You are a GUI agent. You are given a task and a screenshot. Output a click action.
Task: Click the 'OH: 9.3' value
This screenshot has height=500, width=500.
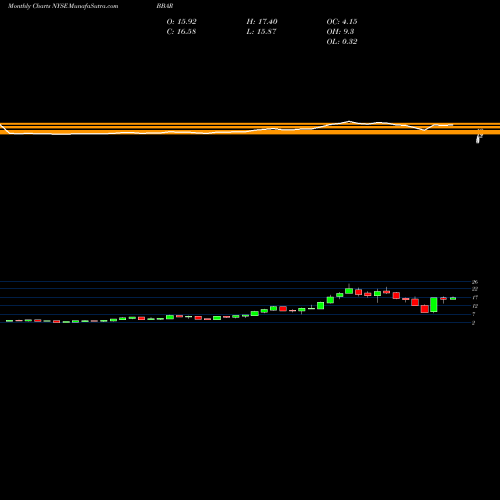tap(340, 32)
